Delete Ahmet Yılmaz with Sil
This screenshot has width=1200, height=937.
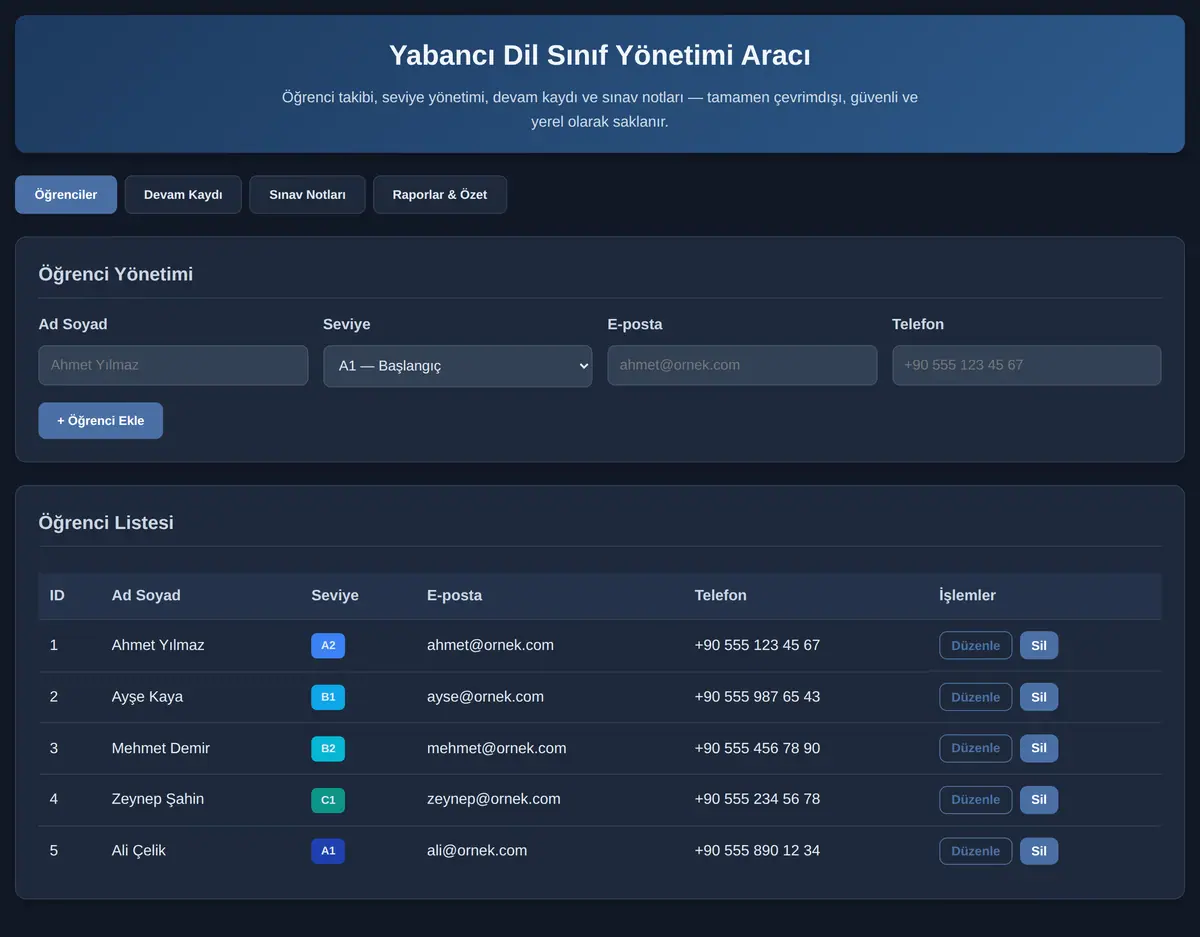(x=1039, y=646)
